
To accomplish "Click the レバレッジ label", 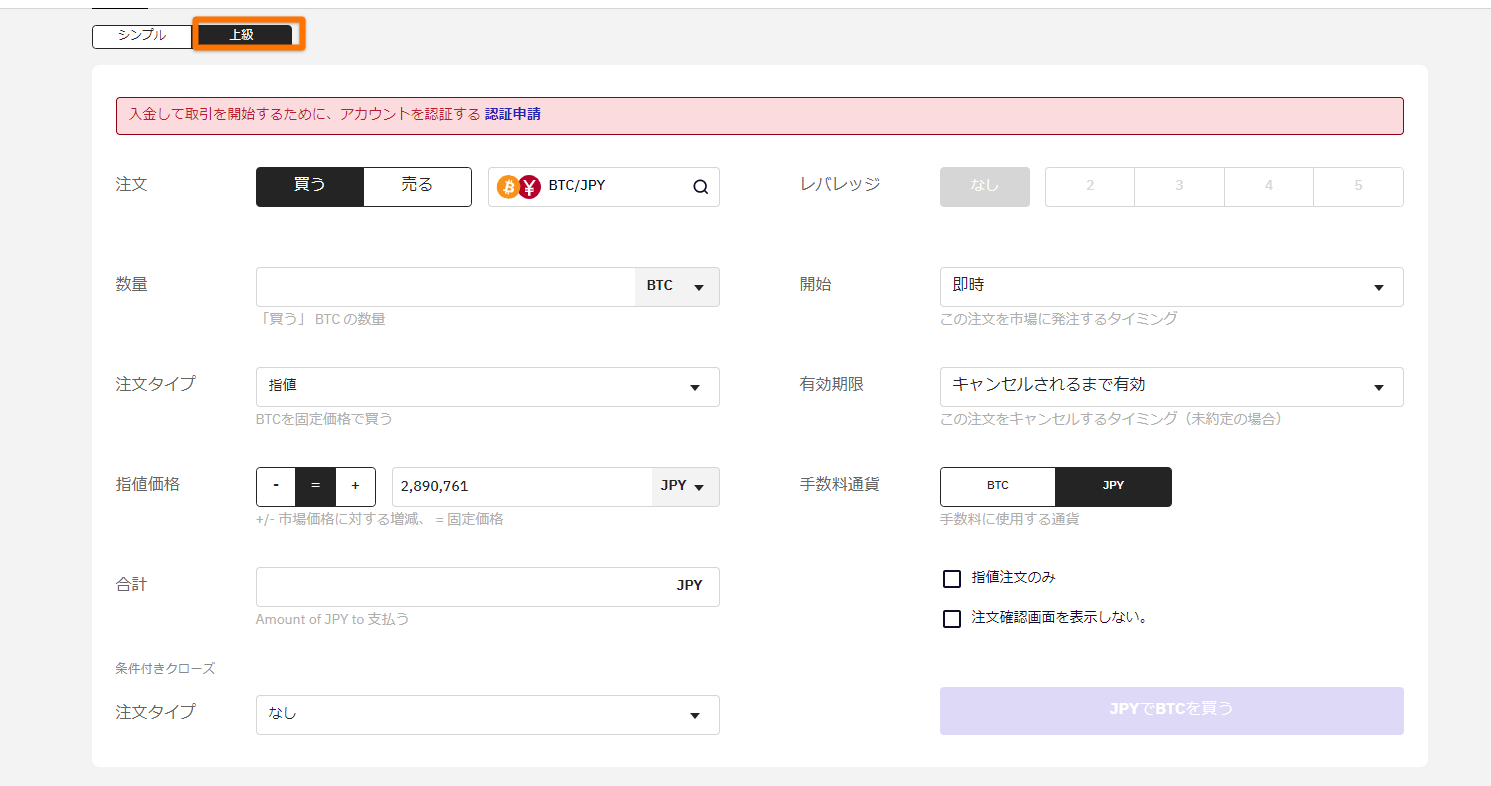I will 840,184.
